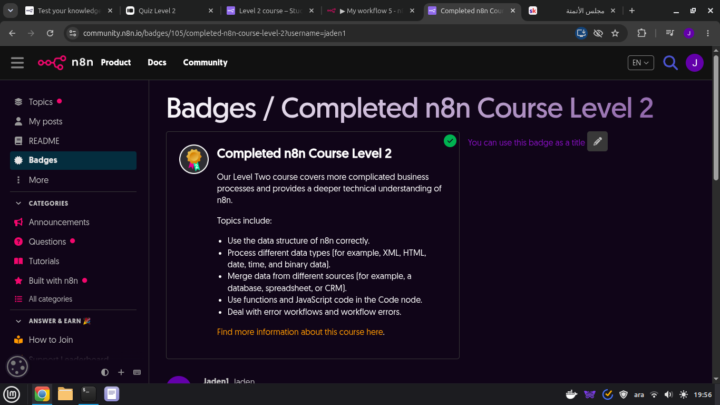Click the Completed n8n Course badge medal image

(x=194, y=159)
